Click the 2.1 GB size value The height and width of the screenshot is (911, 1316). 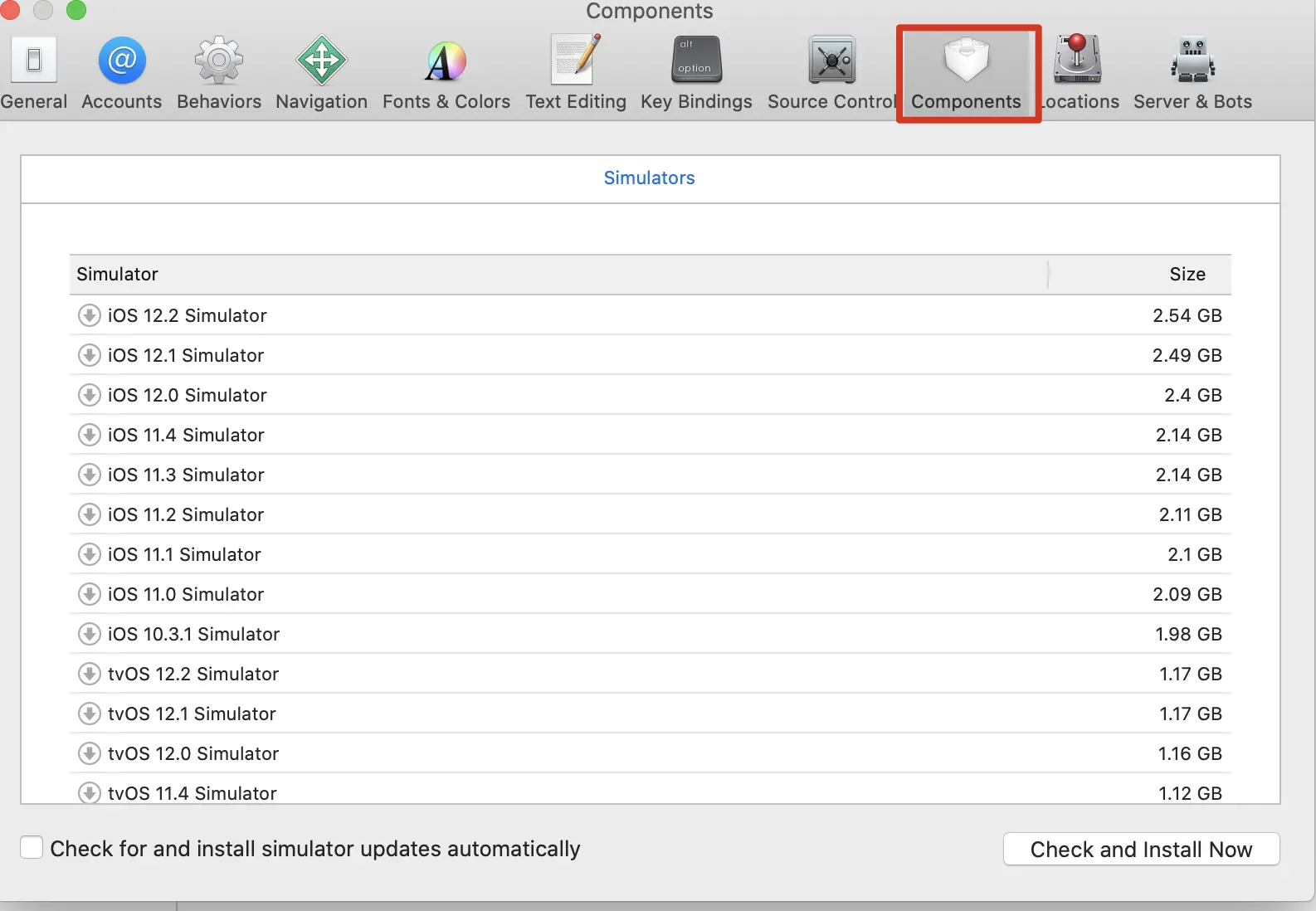coord(1195,554)
